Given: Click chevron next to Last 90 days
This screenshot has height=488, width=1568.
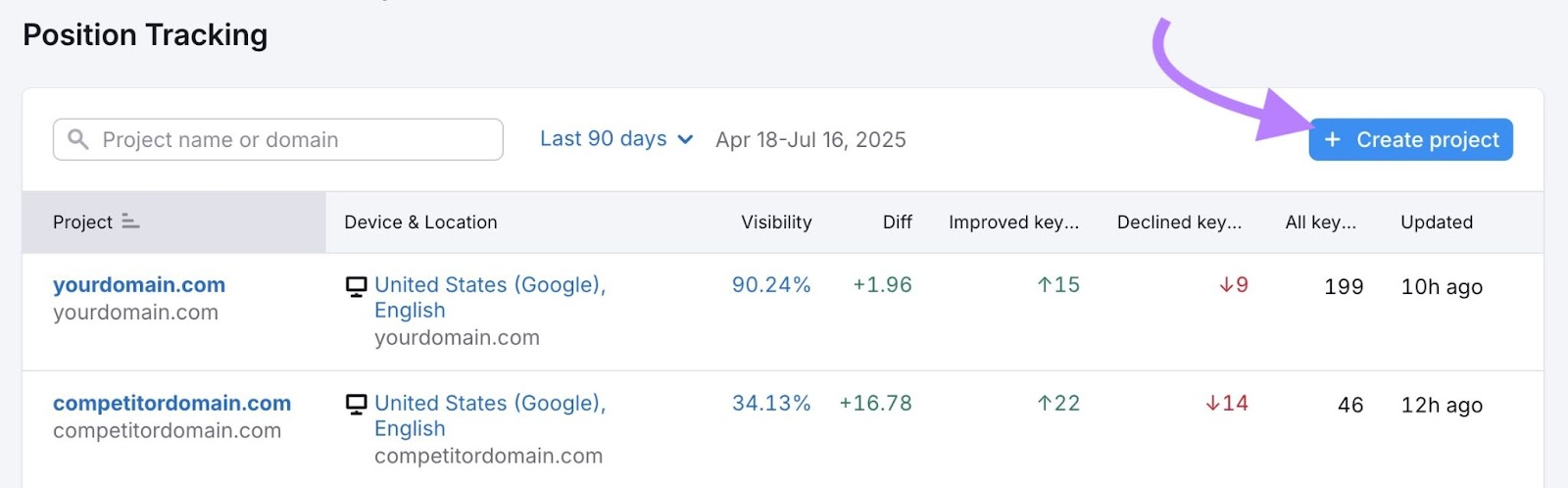Looking at the screenshot, I should [686, 140].
